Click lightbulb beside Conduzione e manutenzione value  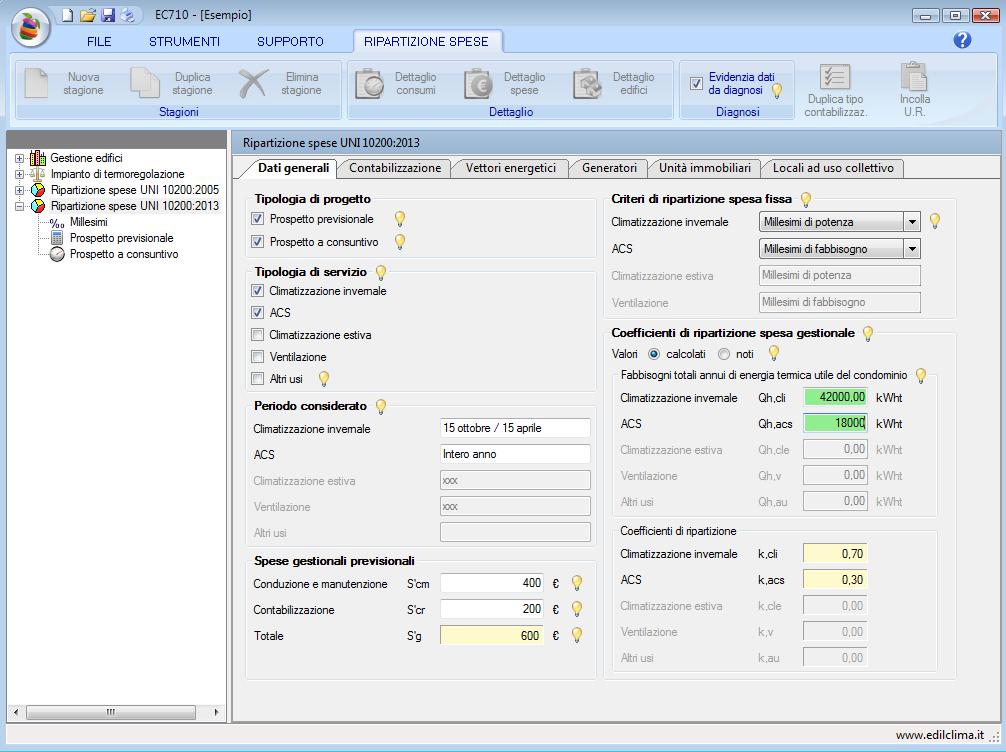pos(577,583)
